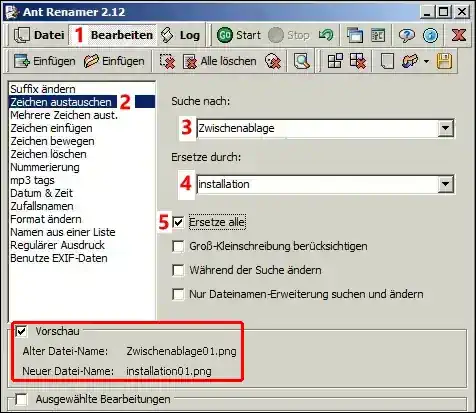This screenshot has height=413, width=476.
Task: Click the blank page new batch icon
Action: pyautogui.click(x=387, y=61)
